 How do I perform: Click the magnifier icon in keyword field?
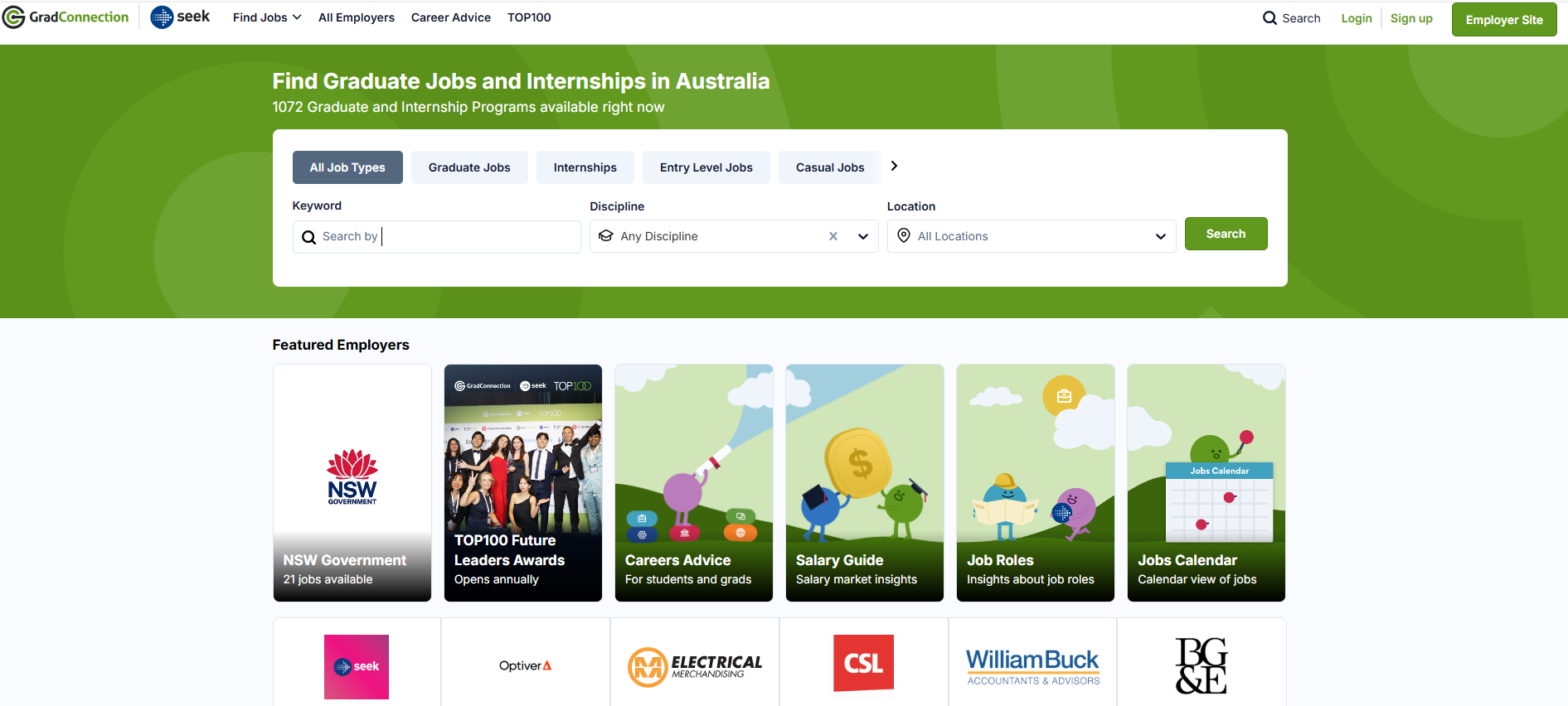(308, 237)
